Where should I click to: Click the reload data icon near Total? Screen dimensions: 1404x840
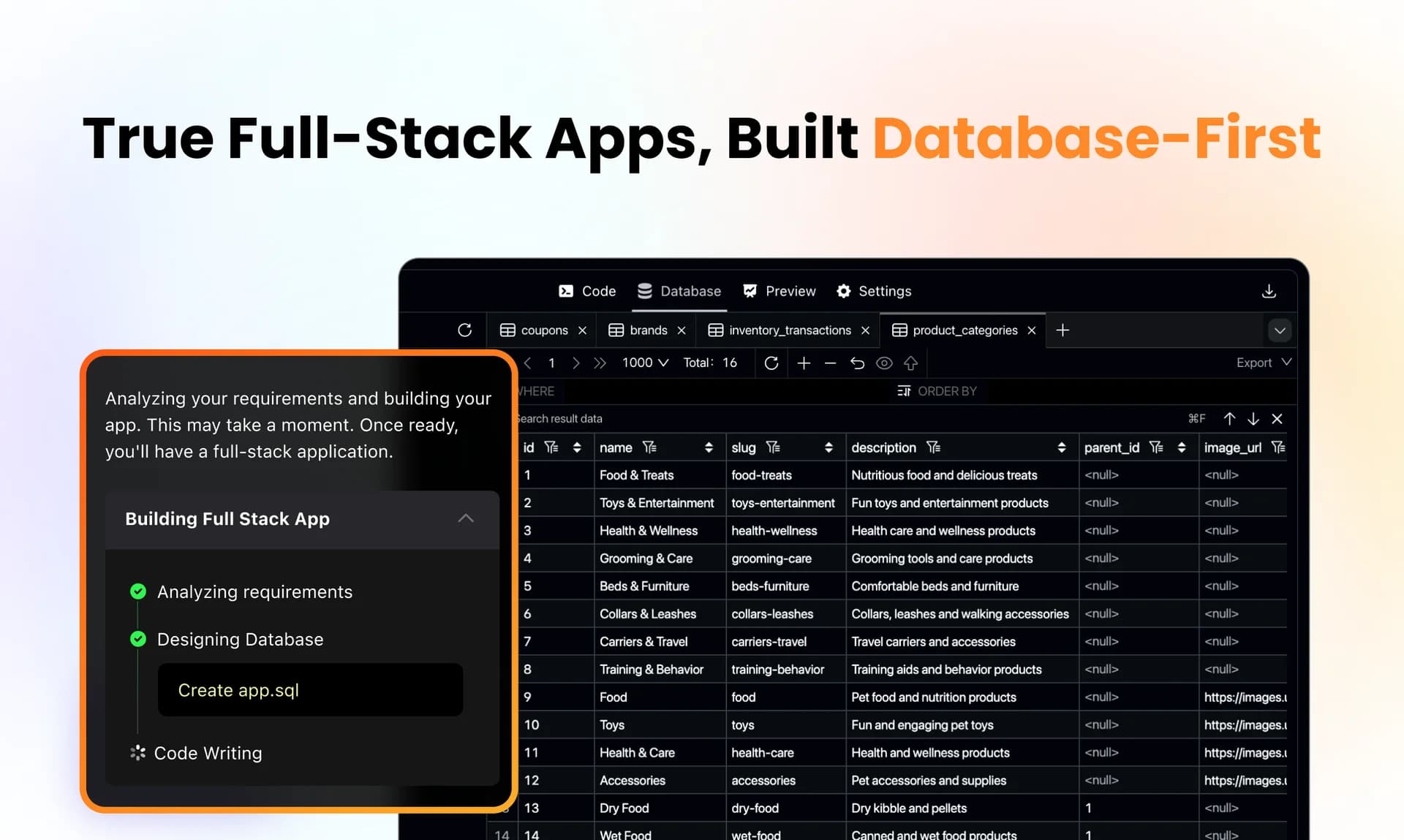(771, 363)
